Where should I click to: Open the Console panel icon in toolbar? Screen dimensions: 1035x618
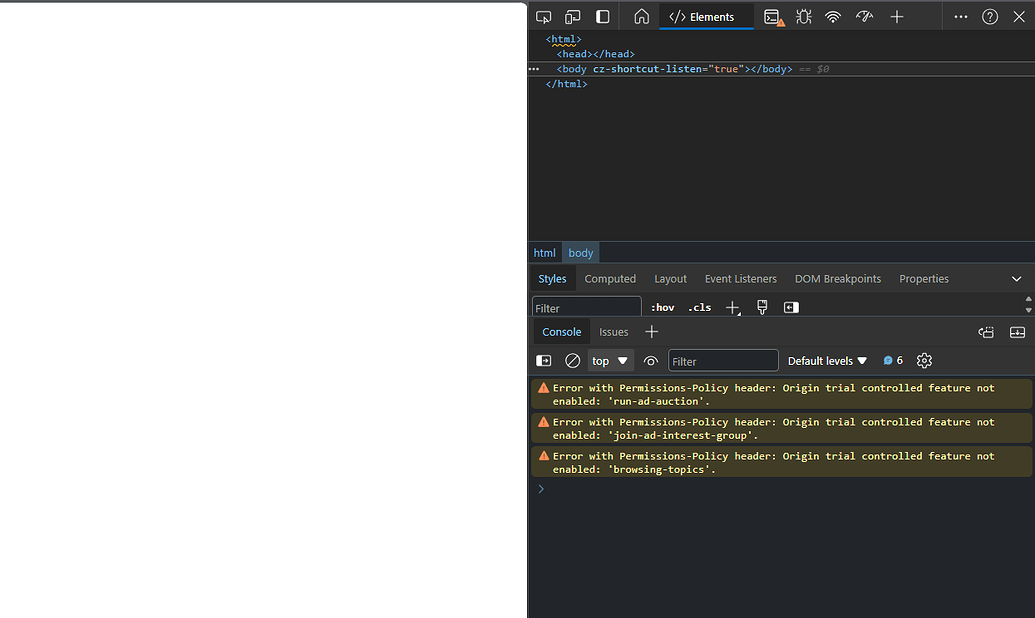point(773,17)
